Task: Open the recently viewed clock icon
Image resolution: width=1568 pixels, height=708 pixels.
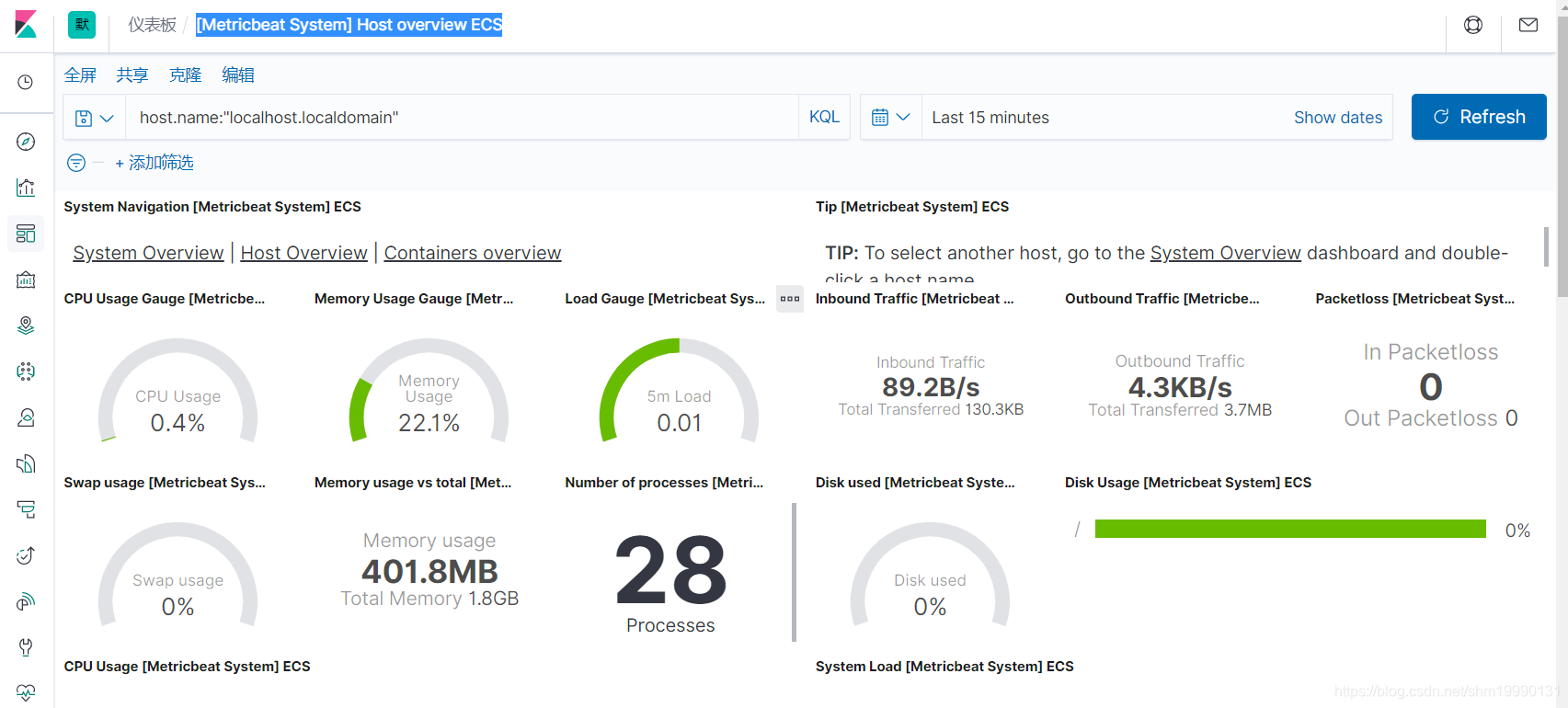Action: click(26, 82)
